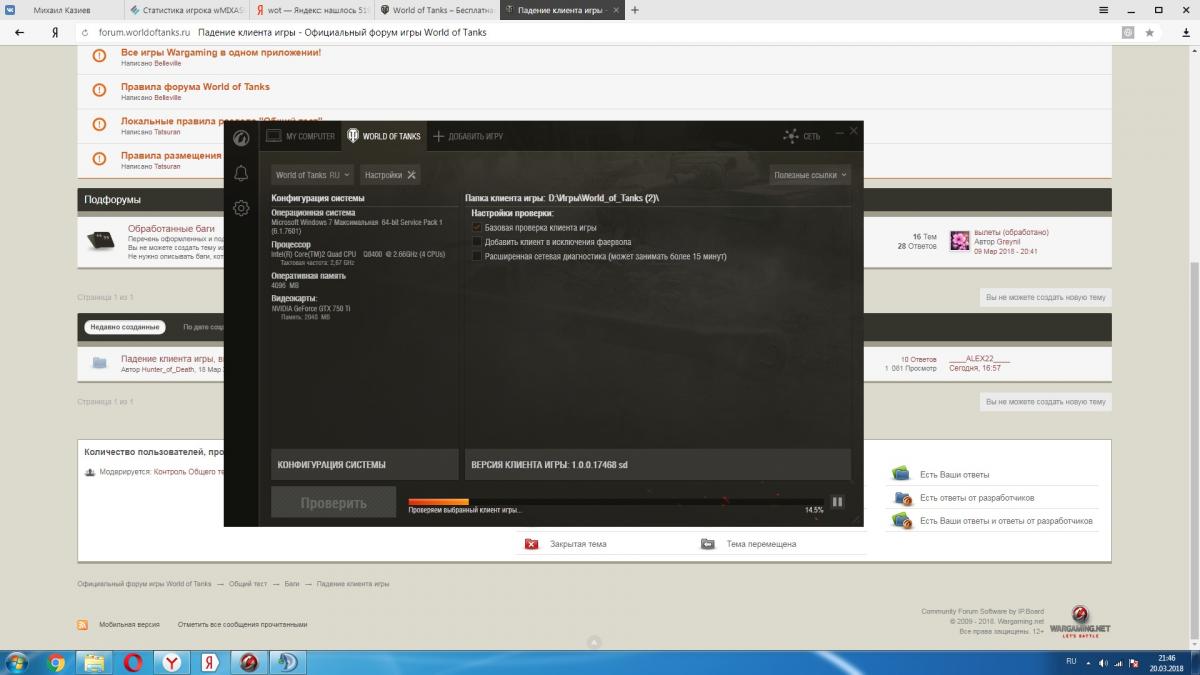The width and height of the screenshot is (1200, 675).
Task: Click Wargaming.net footer logo
Action: pyautogui.click(x=1080, y=622)
